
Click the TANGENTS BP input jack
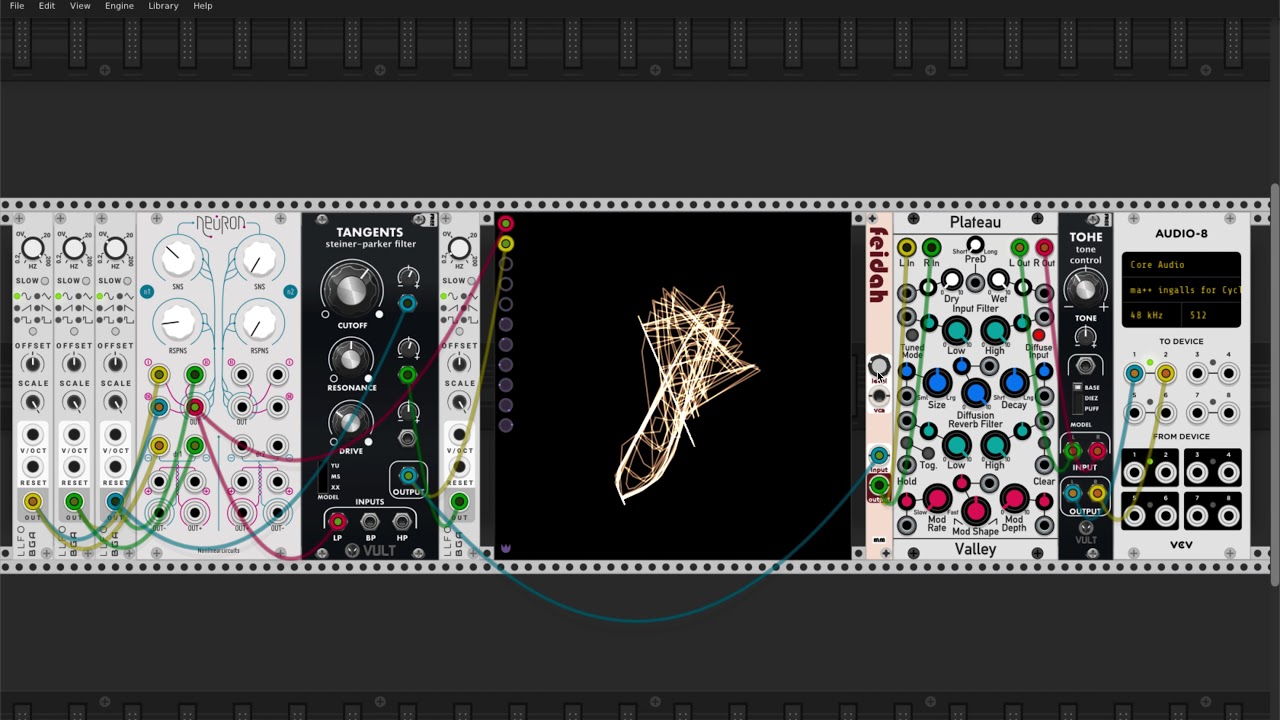click(x=370, y=522)
